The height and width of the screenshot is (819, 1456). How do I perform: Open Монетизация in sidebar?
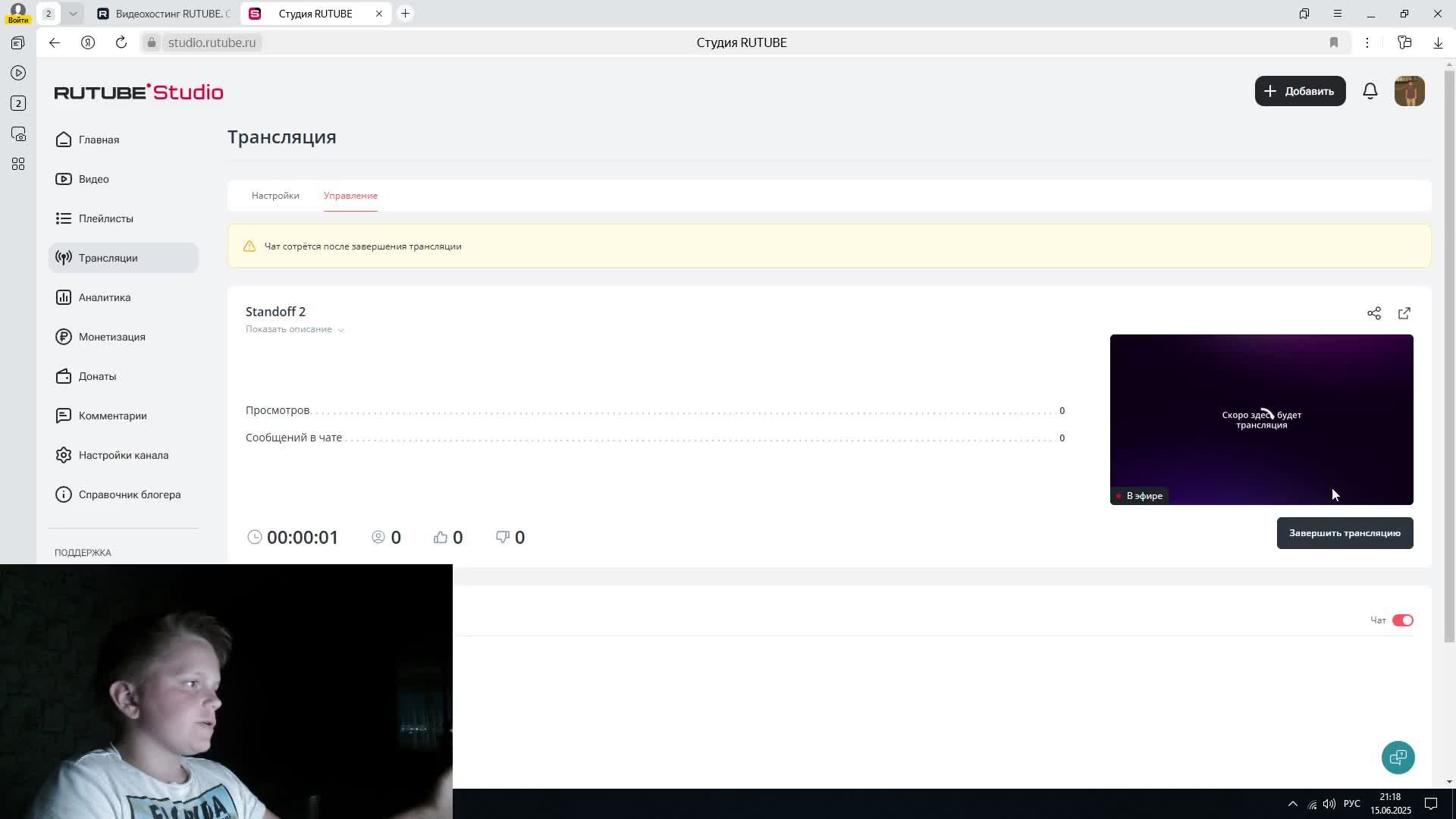click(111, 337)
